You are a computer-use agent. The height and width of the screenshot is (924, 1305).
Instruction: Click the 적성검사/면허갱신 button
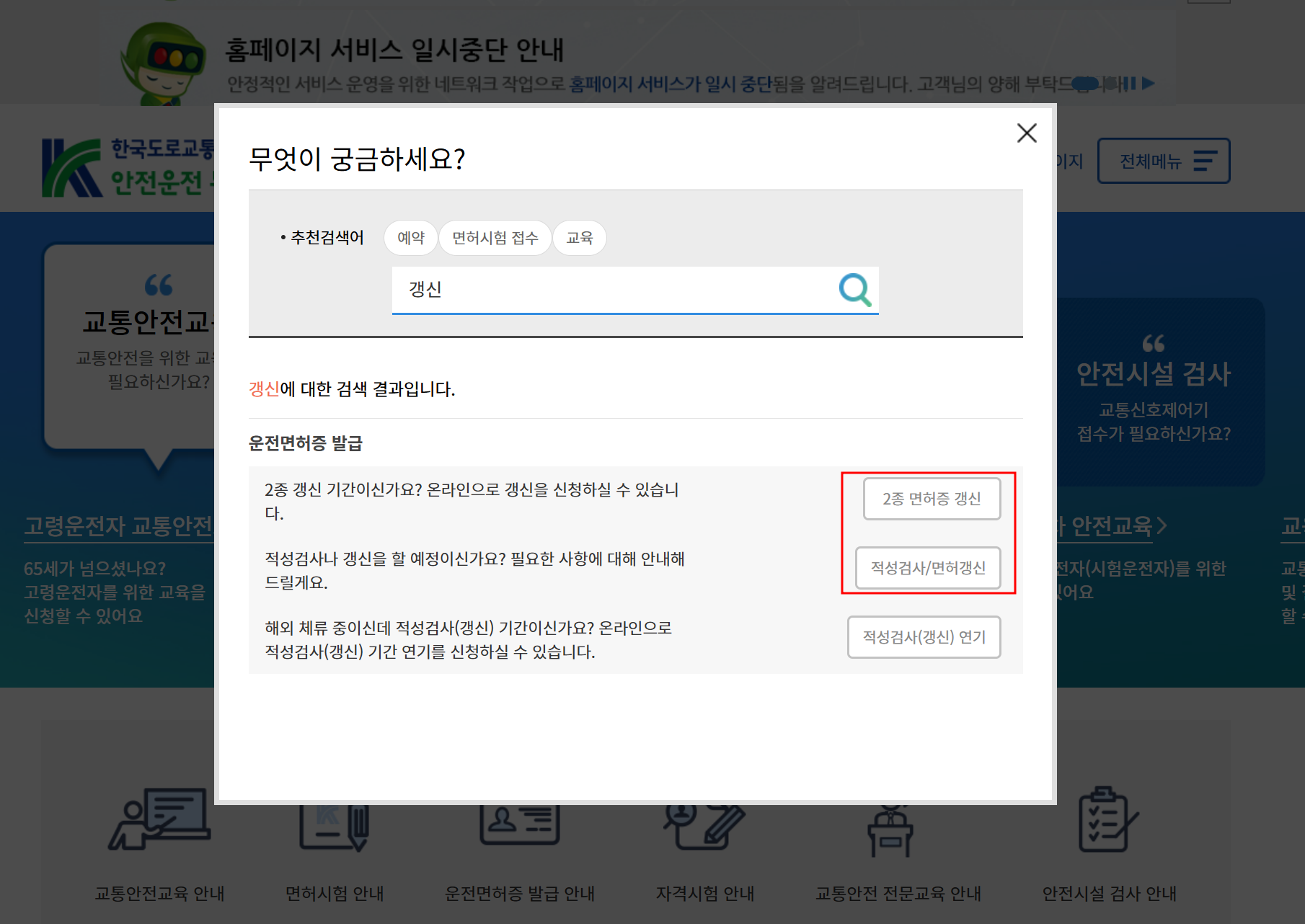928,568
